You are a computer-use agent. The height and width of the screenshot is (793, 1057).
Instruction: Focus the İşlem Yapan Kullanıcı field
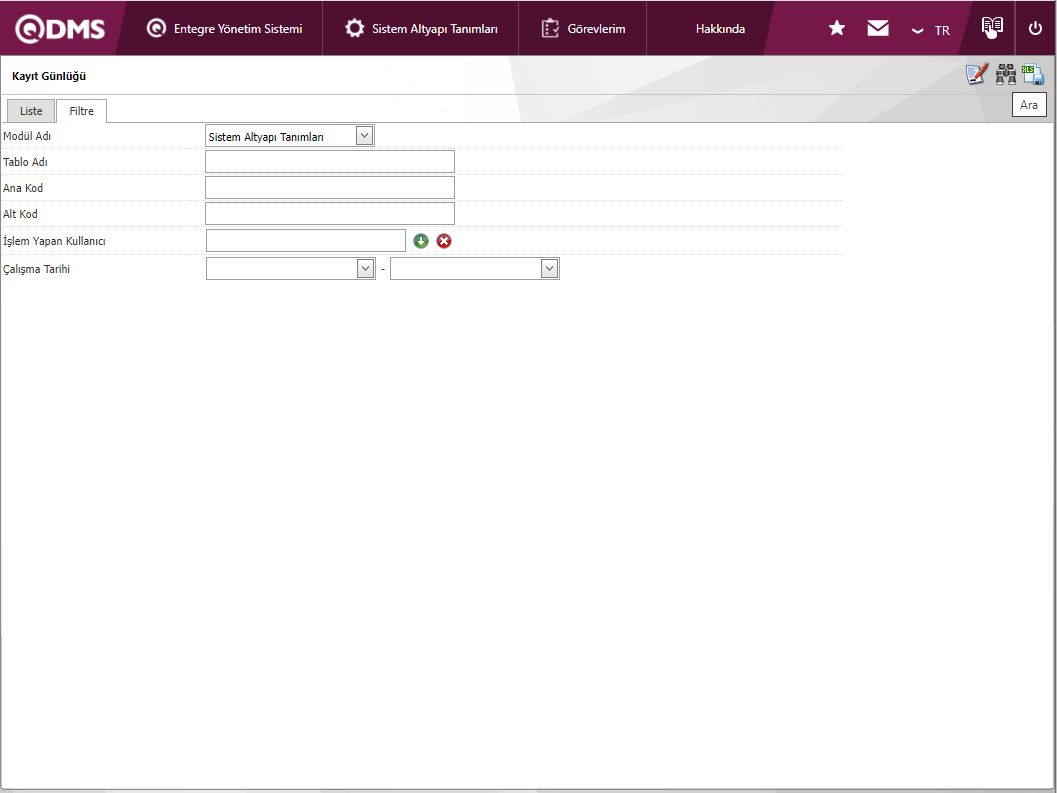click(306, 241)
